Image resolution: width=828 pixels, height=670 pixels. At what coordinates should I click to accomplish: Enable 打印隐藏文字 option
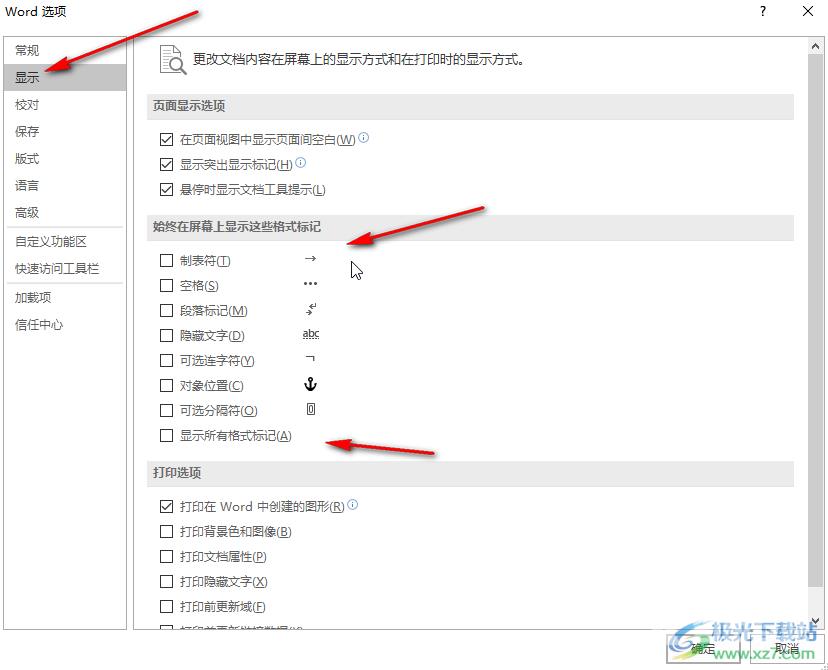pyautogui.click(x=166, y=581)
